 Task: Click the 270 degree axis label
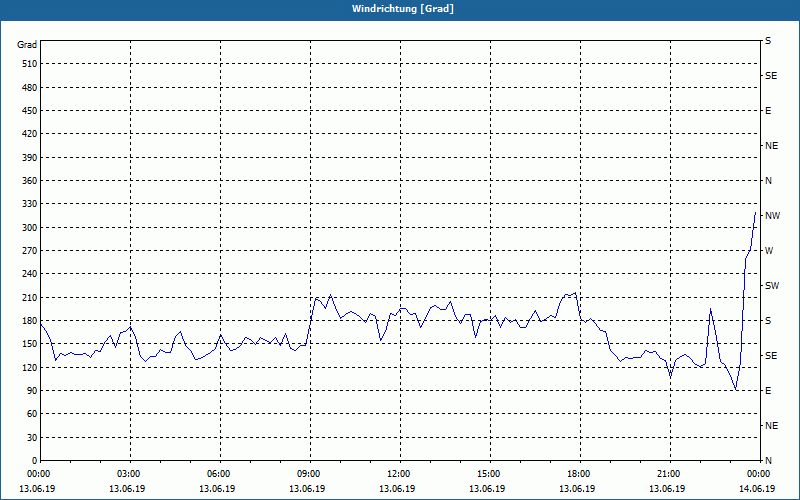30,251
